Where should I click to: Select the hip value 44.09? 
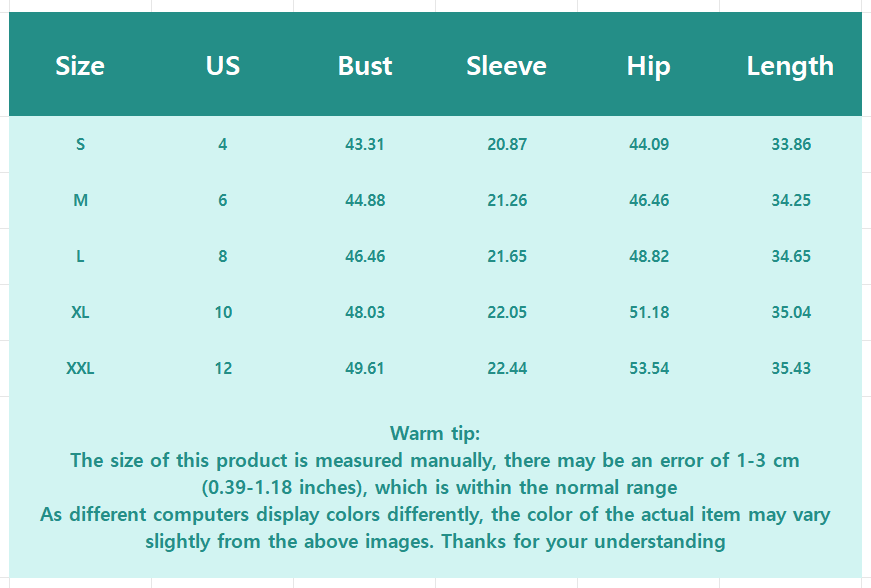(649, 144)
